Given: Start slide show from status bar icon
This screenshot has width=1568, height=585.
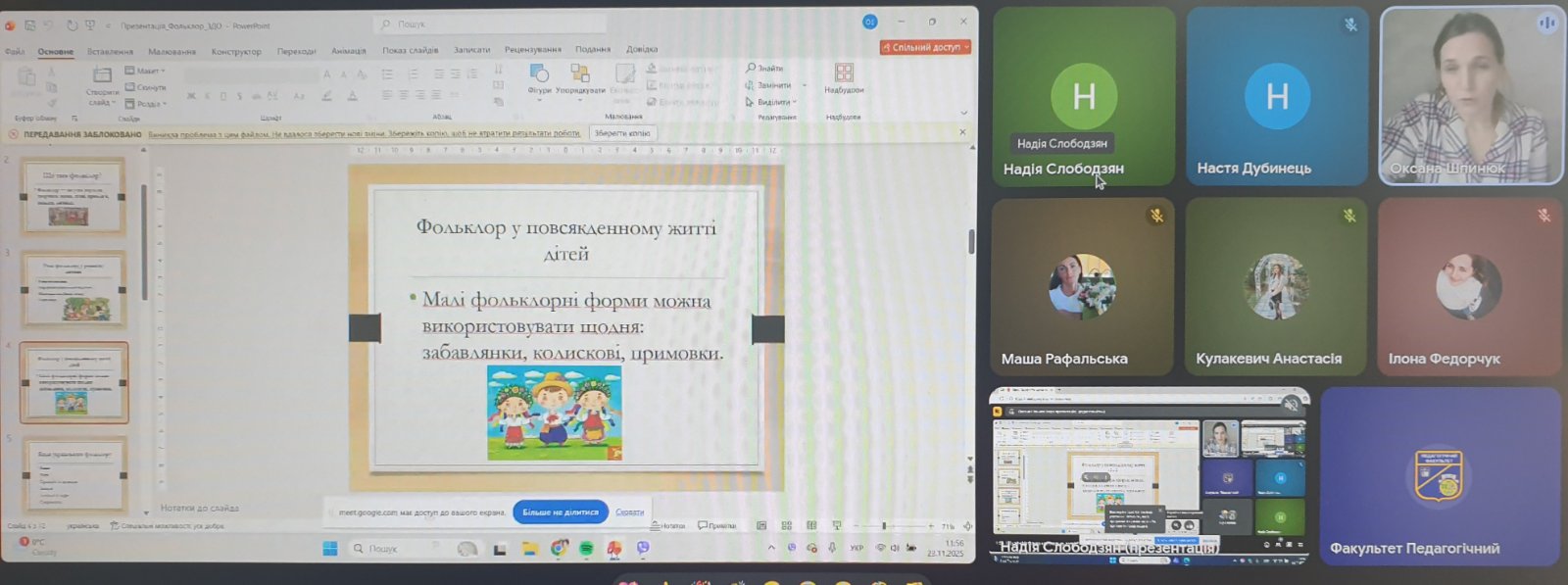Looking at the screenshot, I should click(x=836, y=526).
